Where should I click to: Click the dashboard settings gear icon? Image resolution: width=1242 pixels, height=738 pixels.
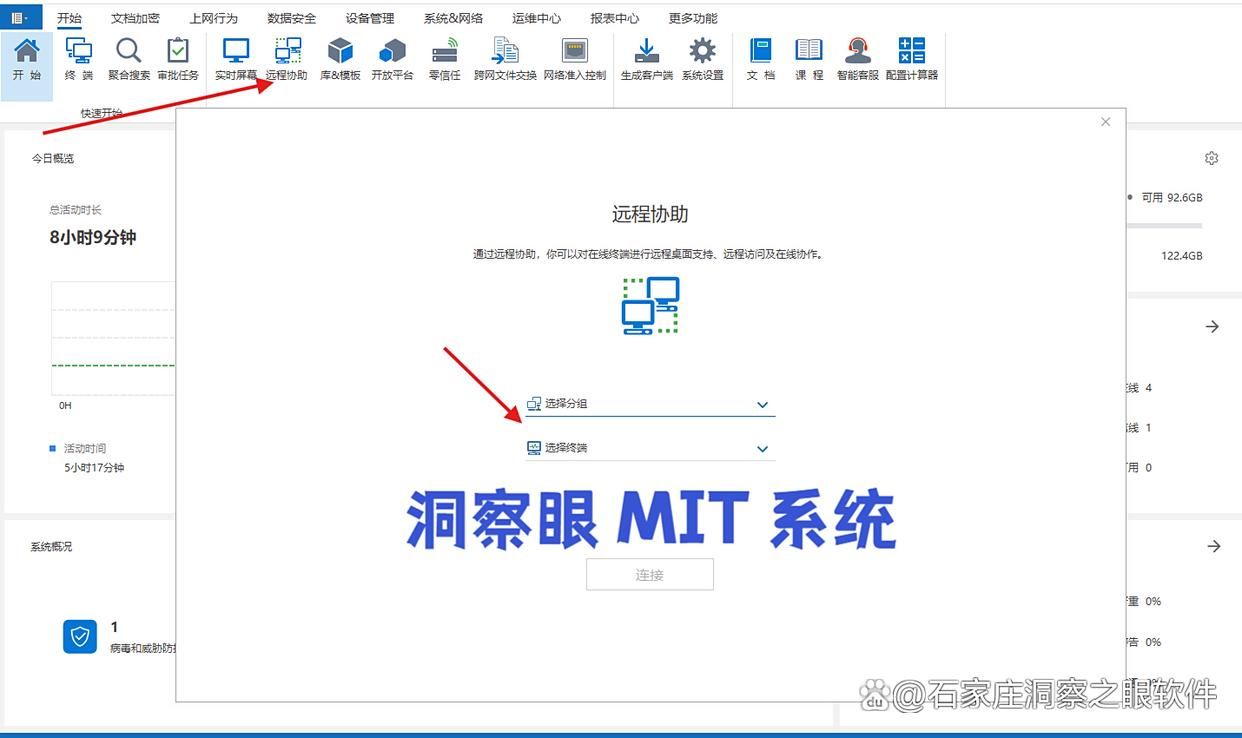1212,158
